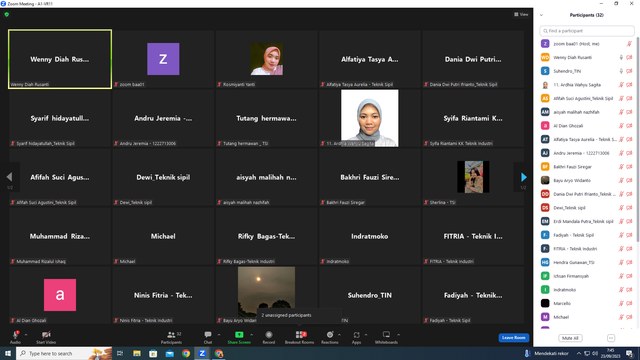The width and height of the screenshot is (640, 360).
Task: Click the participants list scrollbar
Action: tap(637, 139)
